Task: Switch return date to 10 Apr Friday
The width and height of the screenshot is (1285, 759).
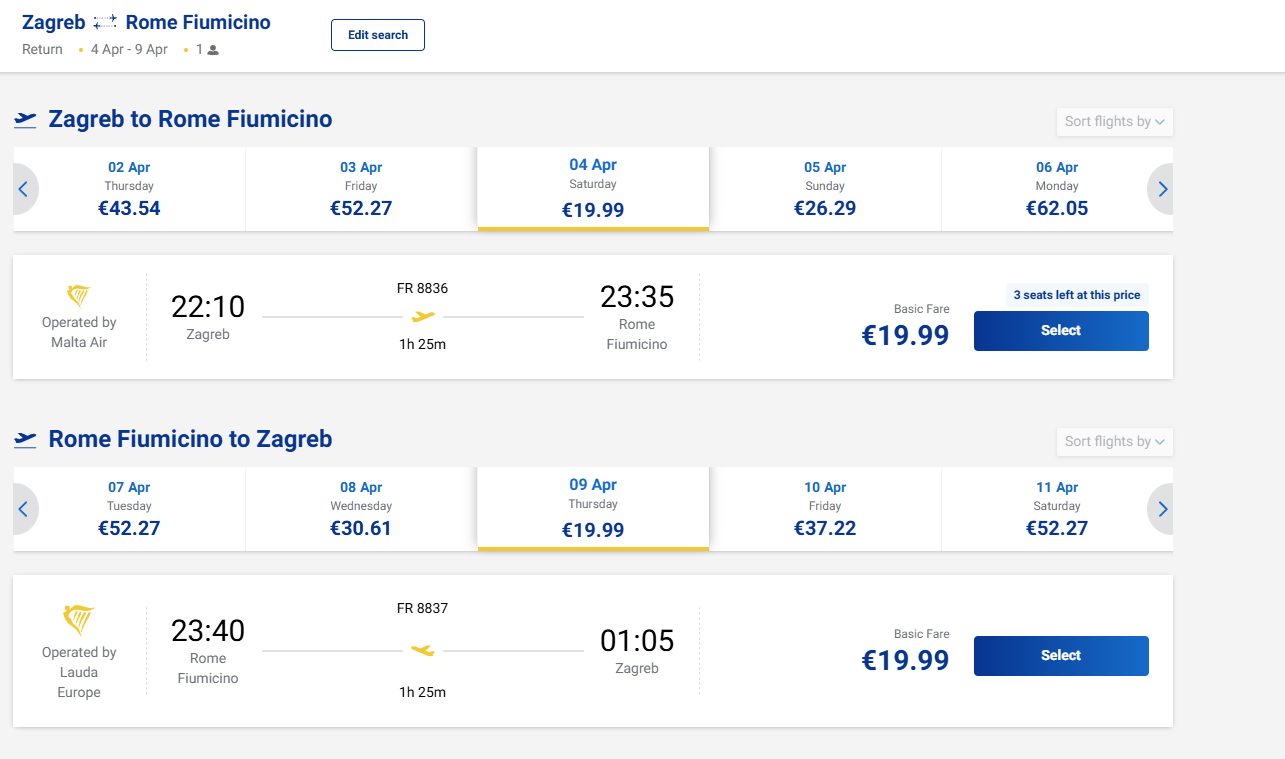Action: (825, 509)
